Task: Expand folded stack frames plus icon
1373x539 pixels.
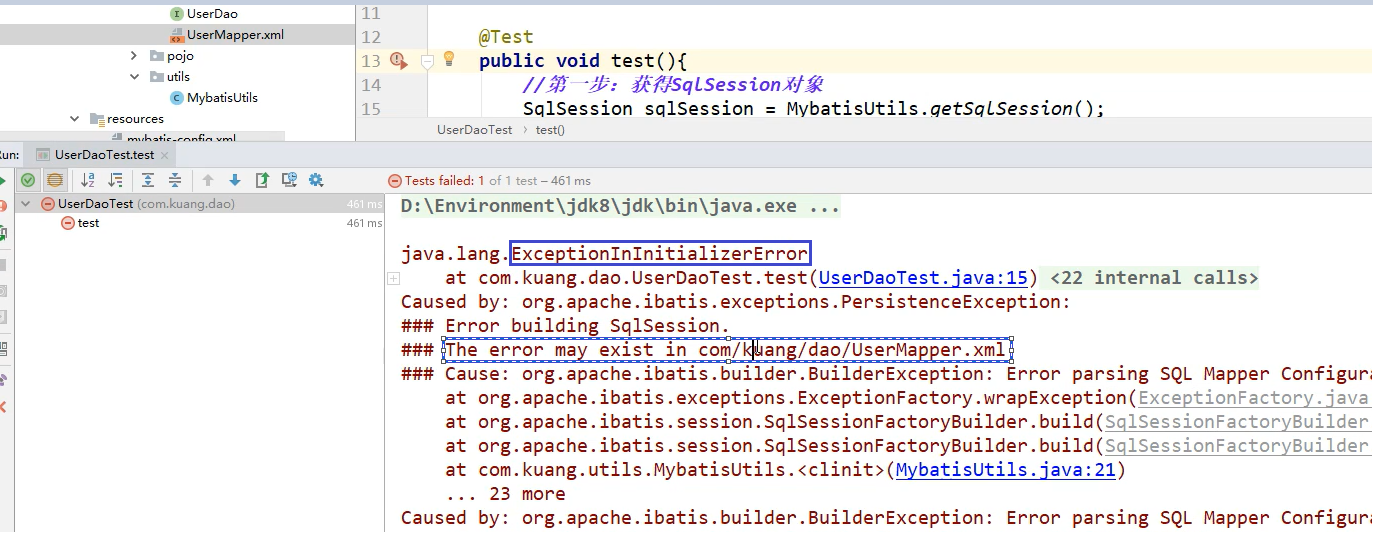Action: coord(393,279)
